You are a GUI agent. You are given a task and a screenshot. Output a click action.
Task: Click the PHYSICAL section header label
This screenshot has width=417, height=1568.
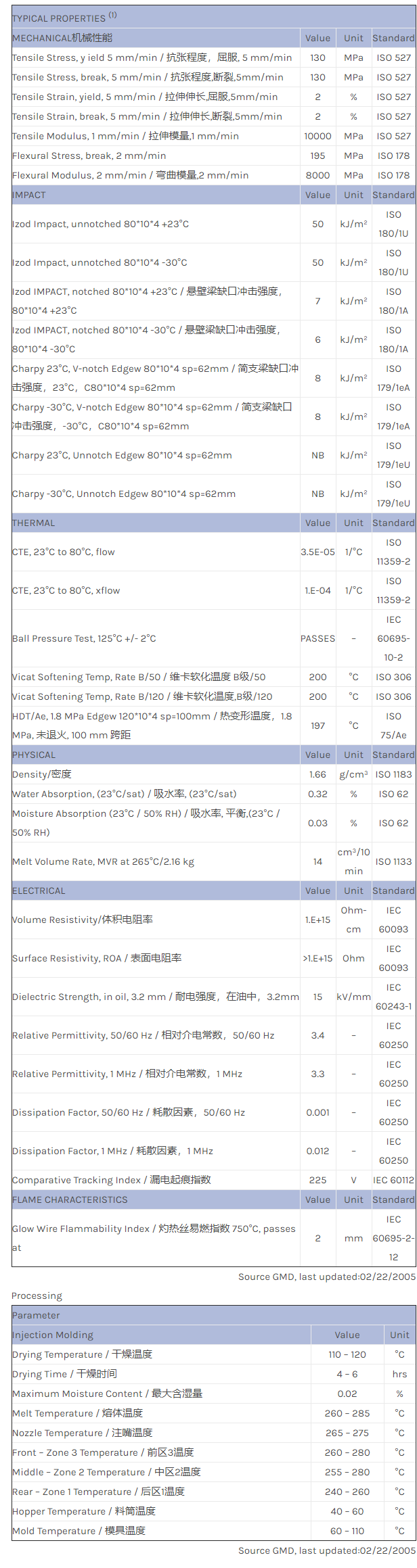coord(34,755)
